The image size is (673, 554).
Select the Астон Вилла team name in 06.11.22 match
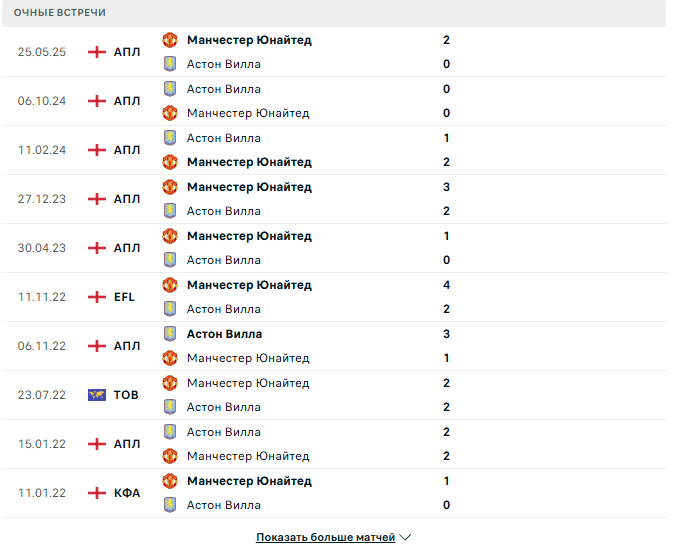point(224,334)
